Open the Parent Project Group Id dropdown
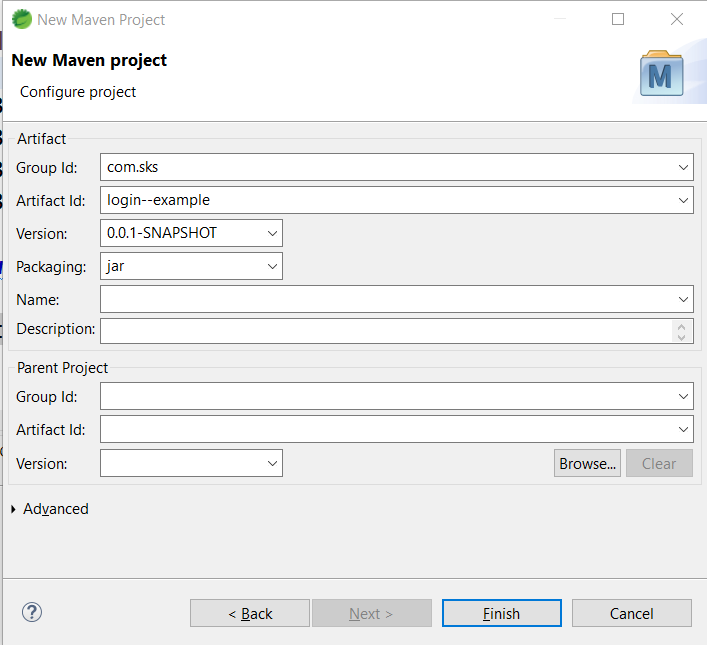 pos(683,396)
